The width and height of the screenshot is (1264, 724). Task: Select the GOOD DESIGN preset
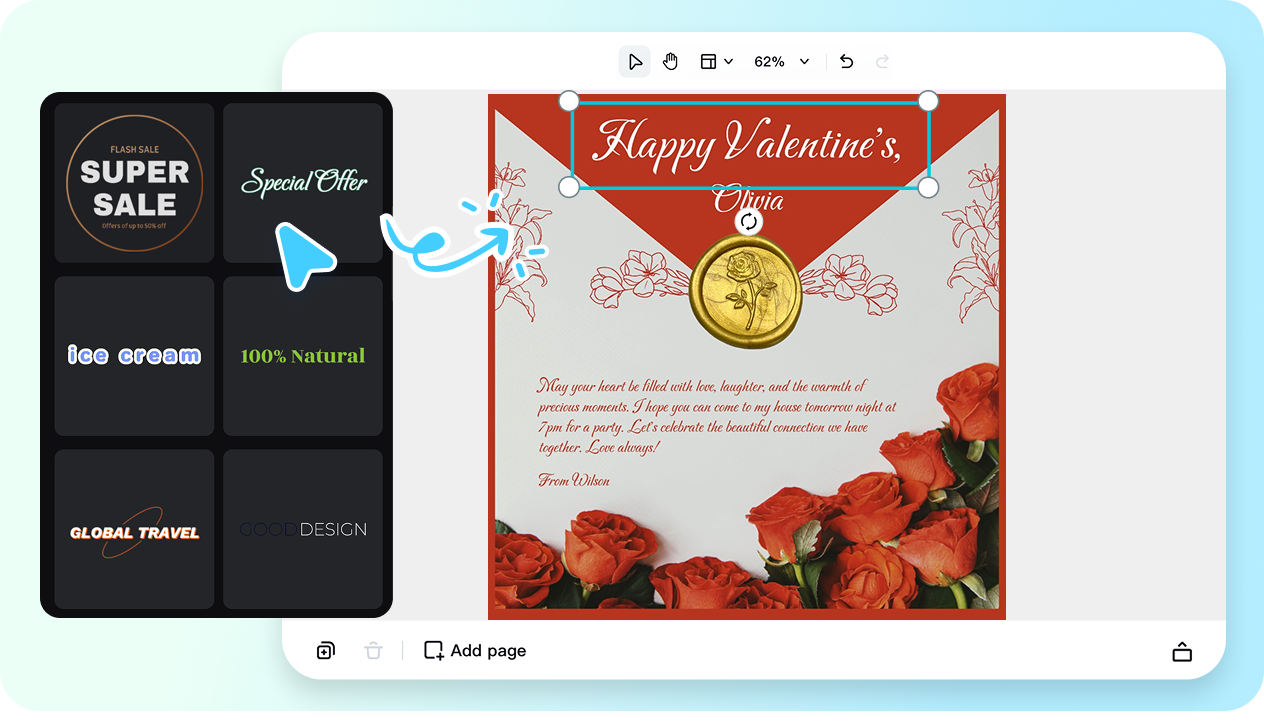pos(303,529)
